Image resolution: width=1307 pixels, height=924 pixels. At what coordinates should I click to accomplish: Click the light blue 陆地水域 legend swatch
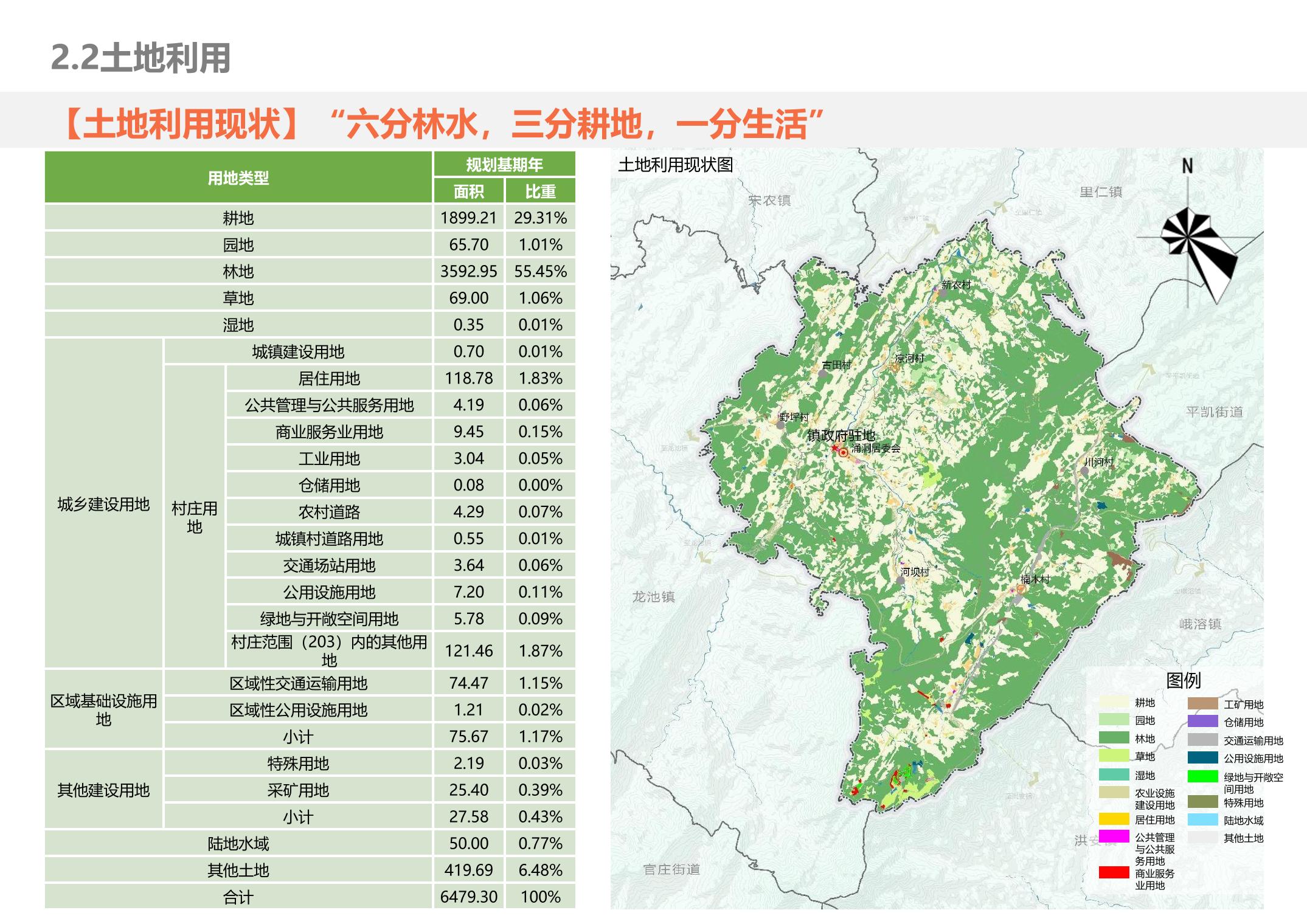[x=1202, y=819]
